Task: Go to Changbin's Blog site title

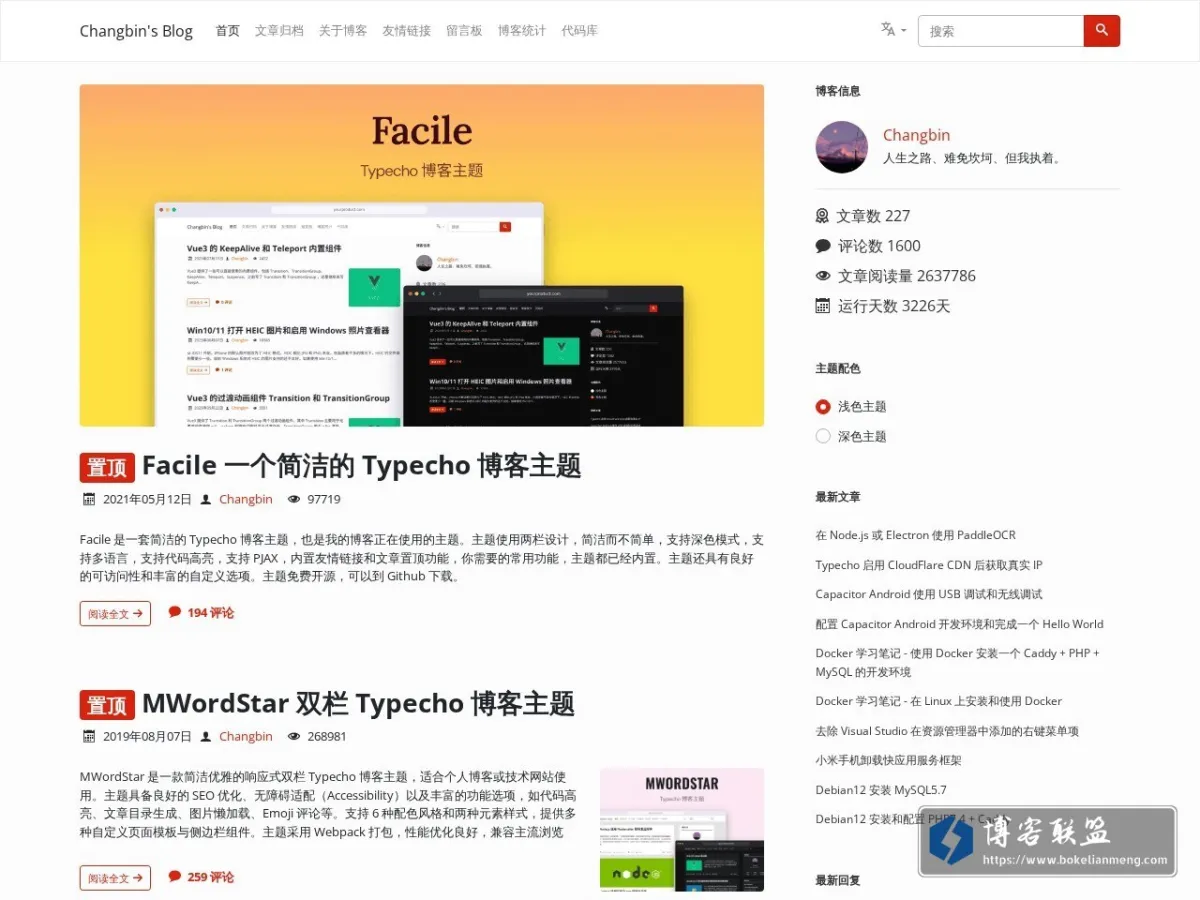Action: [x=136, y=31]
